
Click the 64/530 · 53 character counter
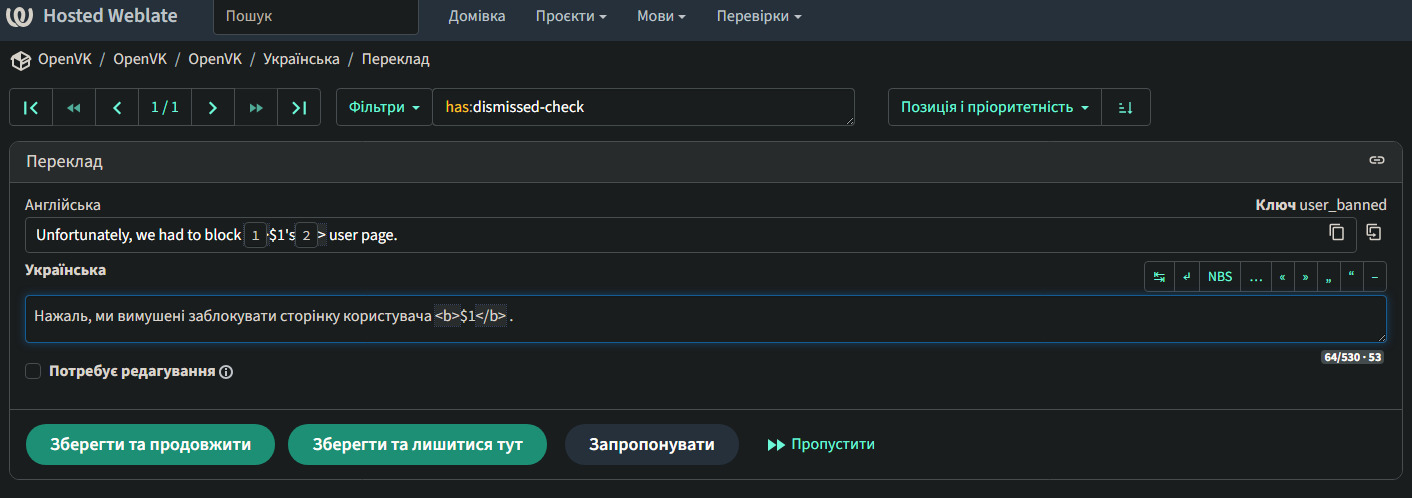1353,357
